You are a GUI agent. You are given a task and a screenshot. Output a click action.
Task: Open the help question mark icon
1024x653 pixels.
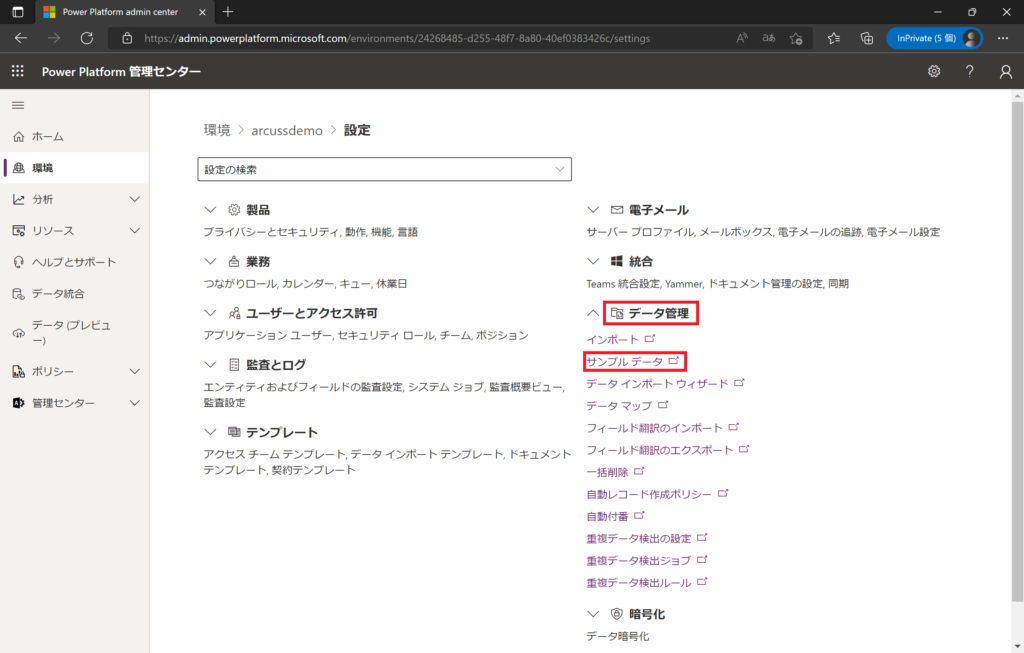[x=969, y=71]
